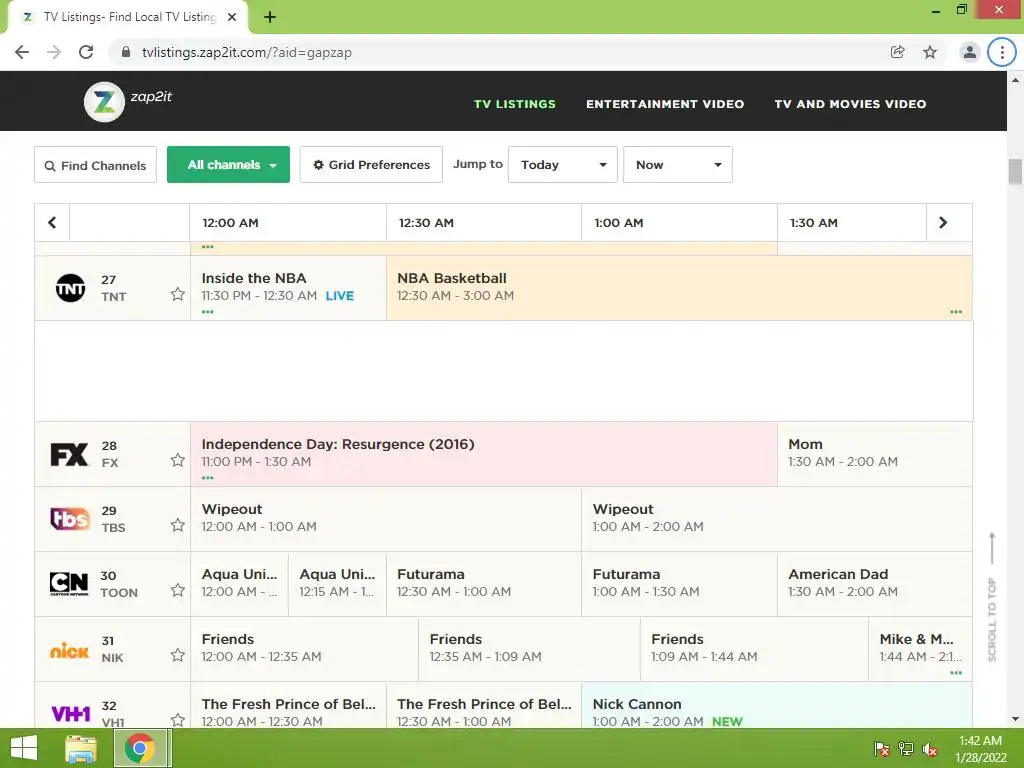Screen dimensions: 1024x768
Task: Close the TV Listings tab
Action: (x=232, y=17)
